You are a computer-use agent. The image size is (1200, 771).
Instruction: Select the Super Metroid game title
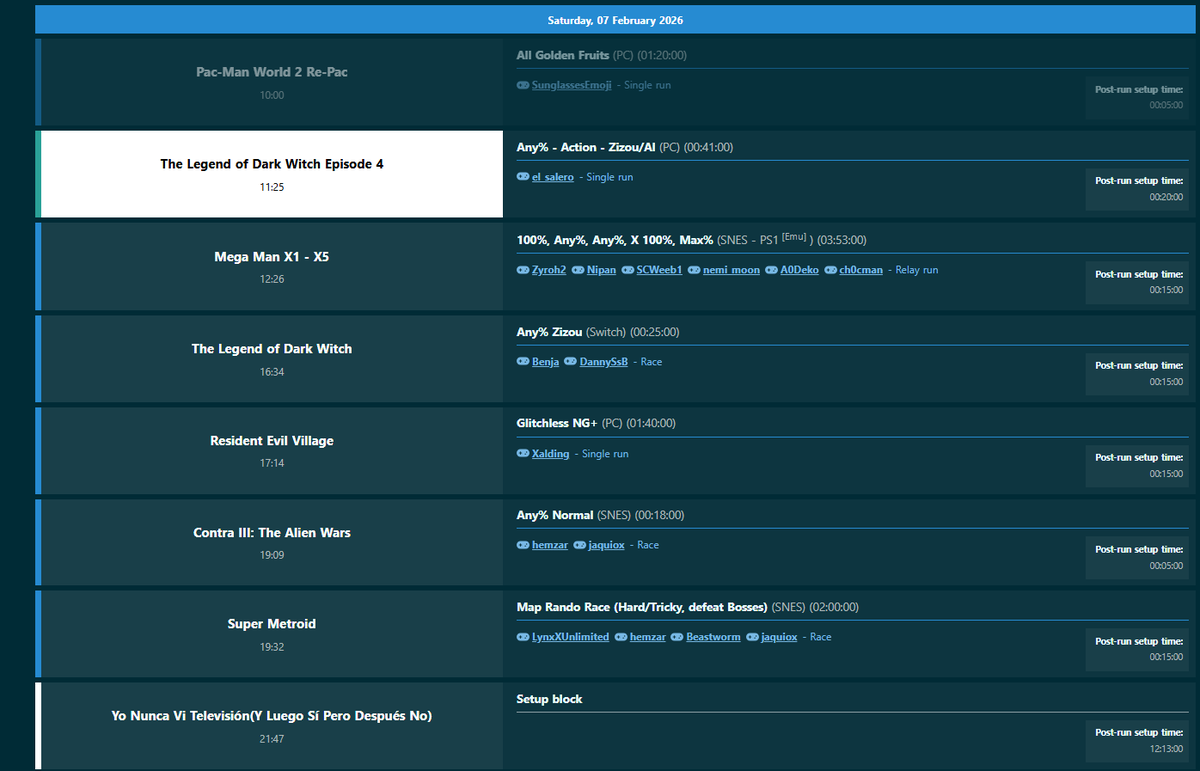272,624
